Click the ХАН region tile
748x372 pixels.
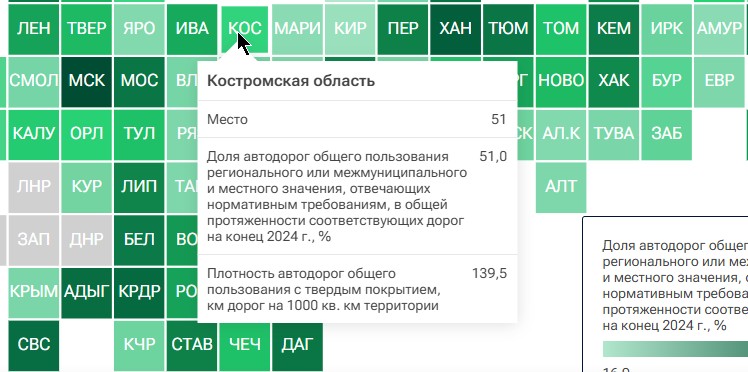[x=456, y=29]
